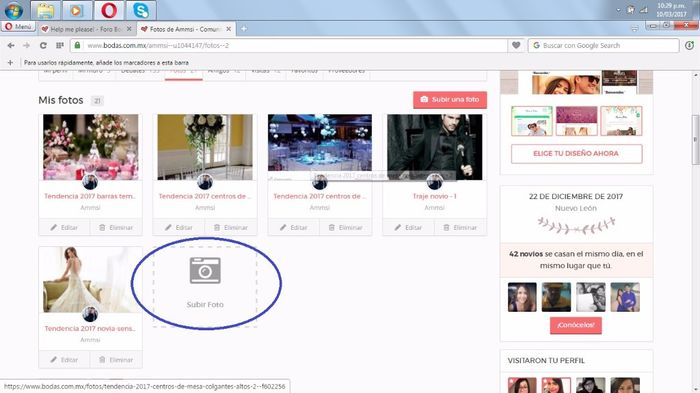The width and height of the screenshot is (700, 393).
Task: Select the green website design template thumbnail
Action: 532,121
